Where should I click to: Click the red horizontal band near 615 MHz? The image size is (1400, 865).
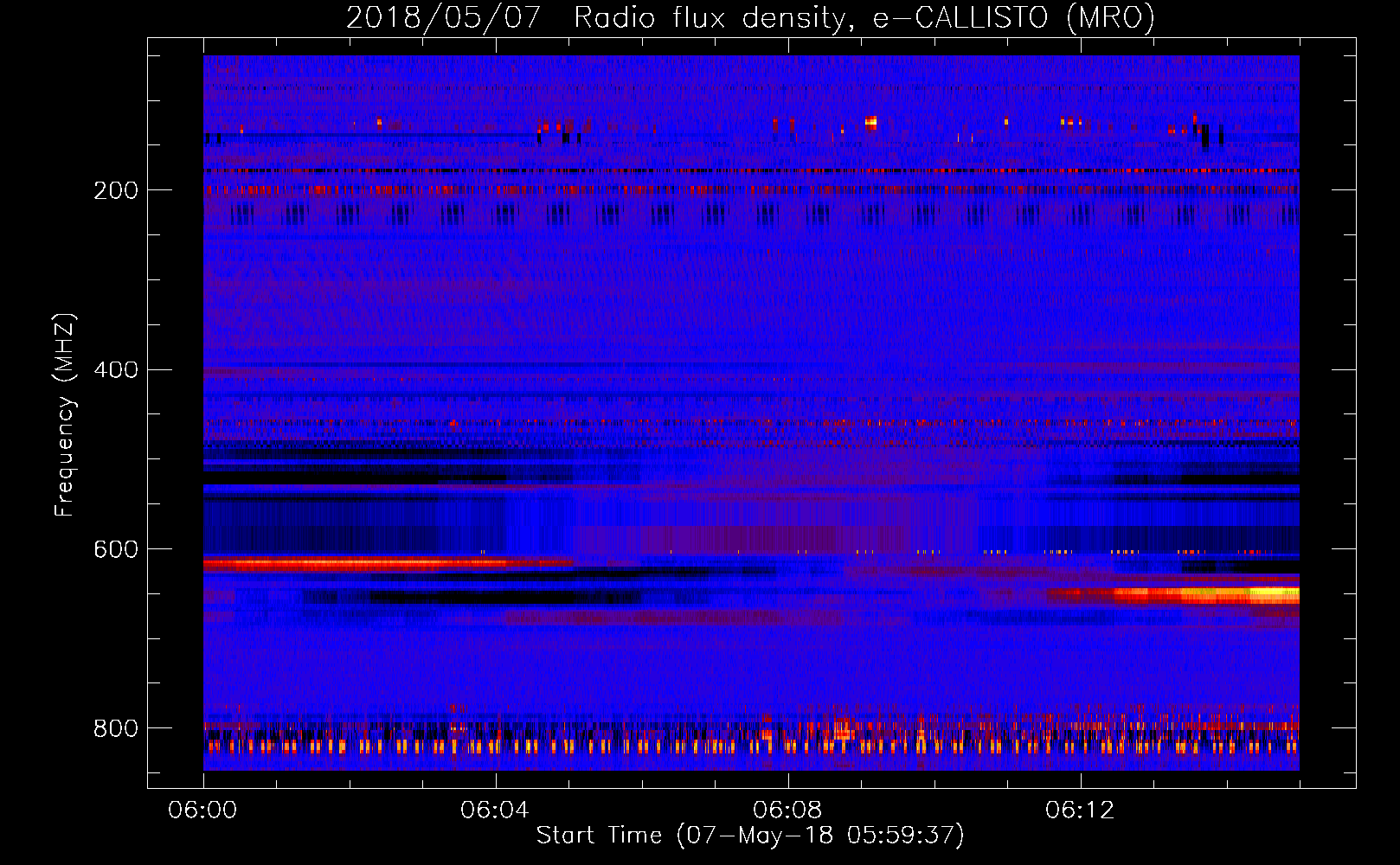[389, 563]
